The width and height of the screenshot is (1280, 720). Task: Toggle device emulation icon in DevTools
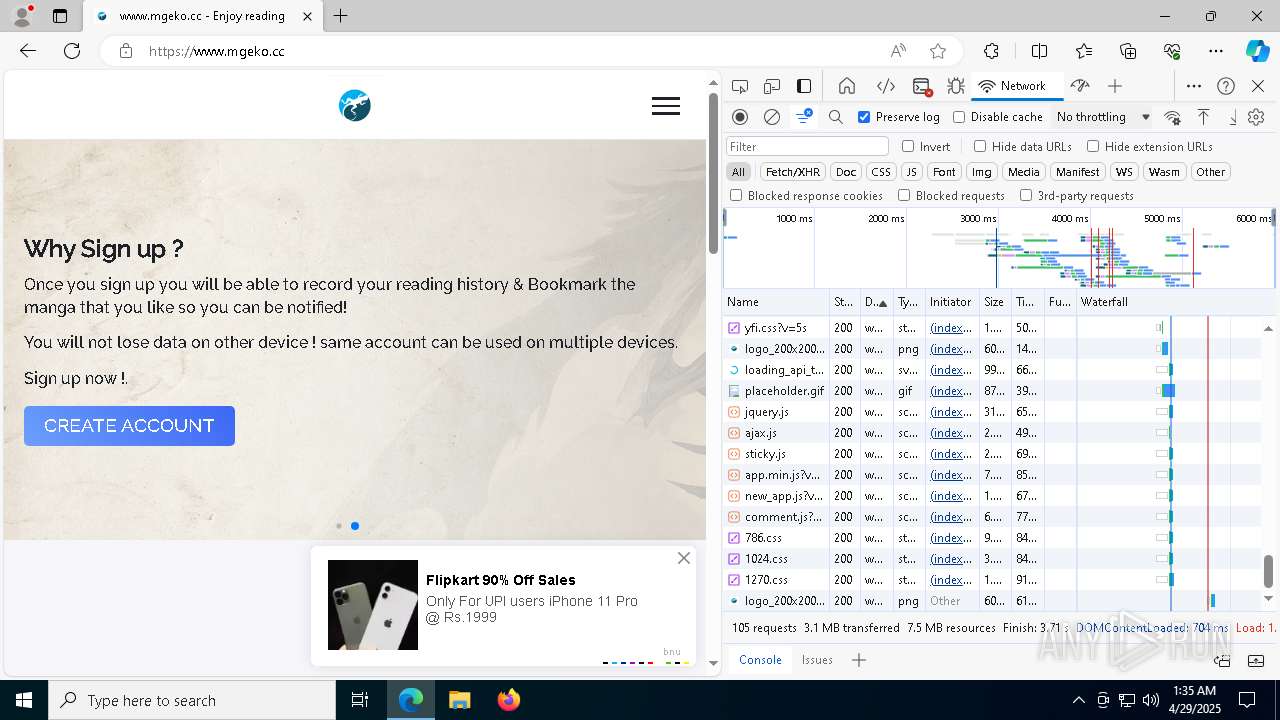pos(772,86)
